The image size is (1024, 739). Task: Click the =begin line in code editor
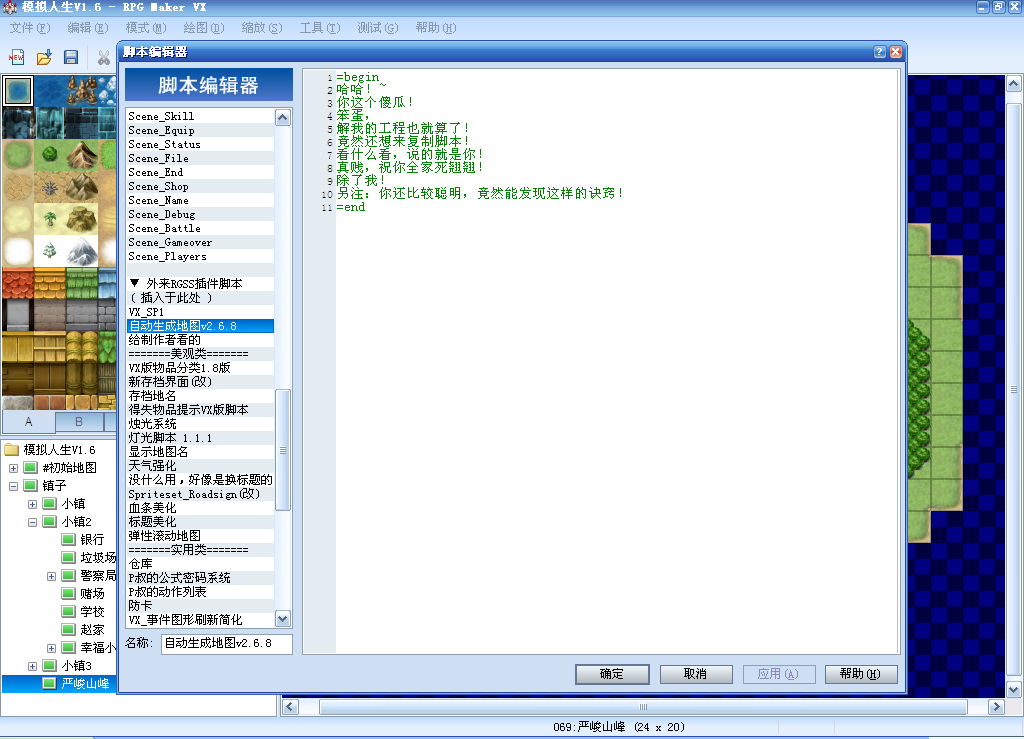pyautogui.click(x=357, y=77)
